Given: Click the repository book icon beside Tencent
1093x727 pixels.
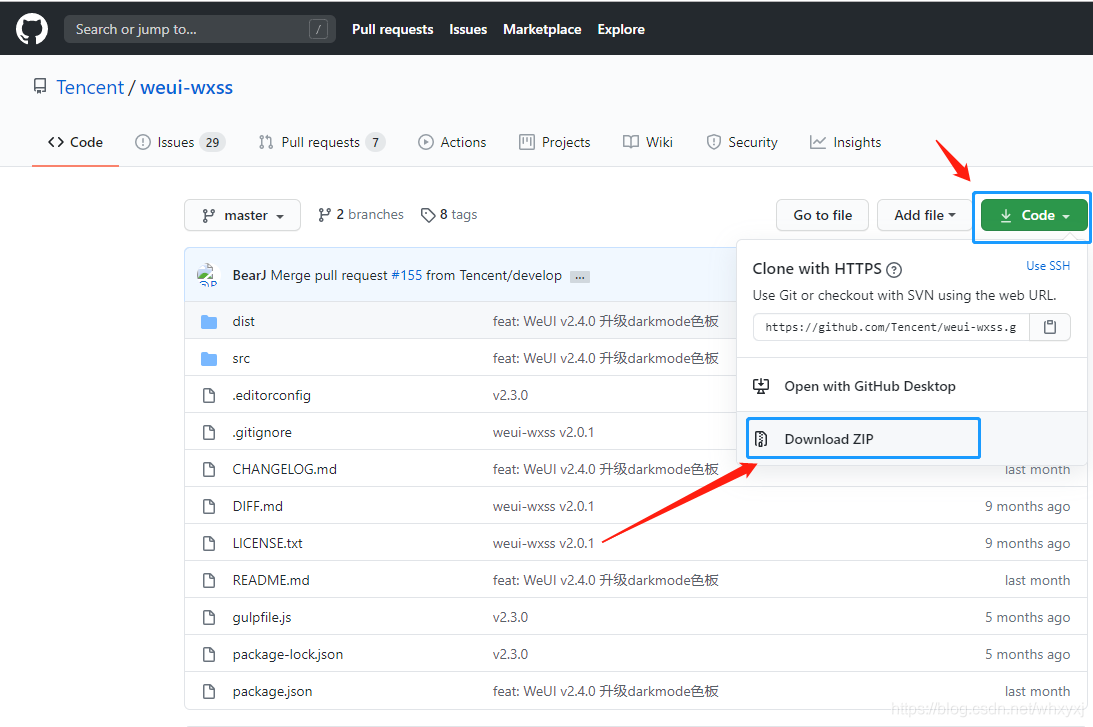Looking at the screenshot, I should [40, 86].
